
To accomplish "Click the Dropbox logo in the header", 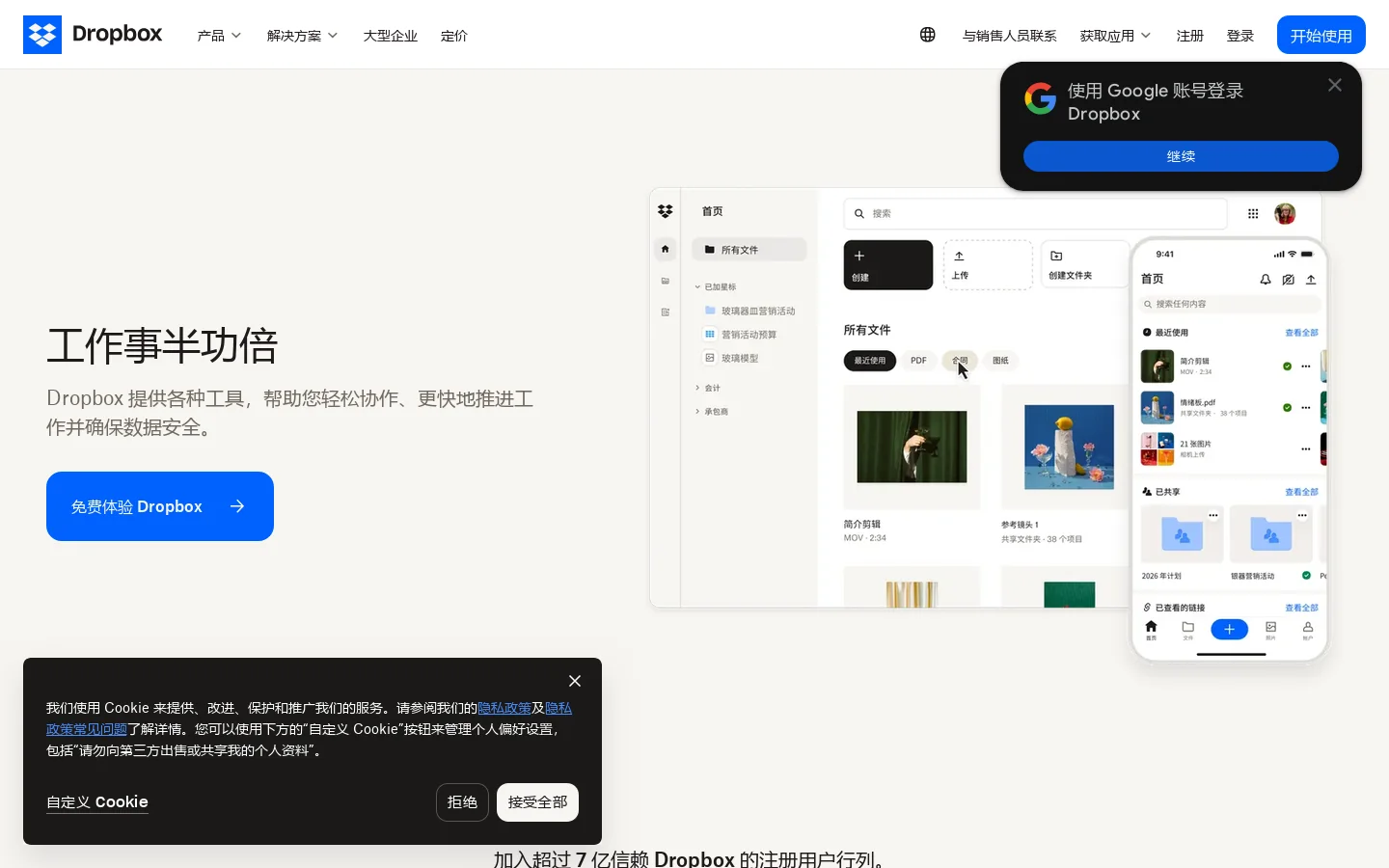I will [x=93, y=35].
